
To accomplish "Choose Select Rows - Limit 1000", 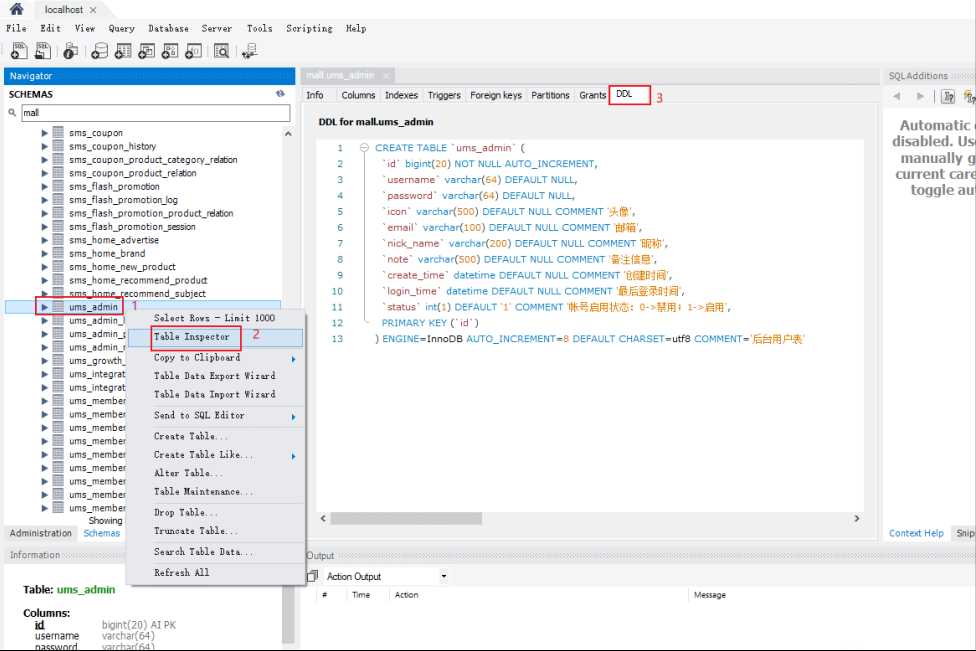I will (215, 318).
